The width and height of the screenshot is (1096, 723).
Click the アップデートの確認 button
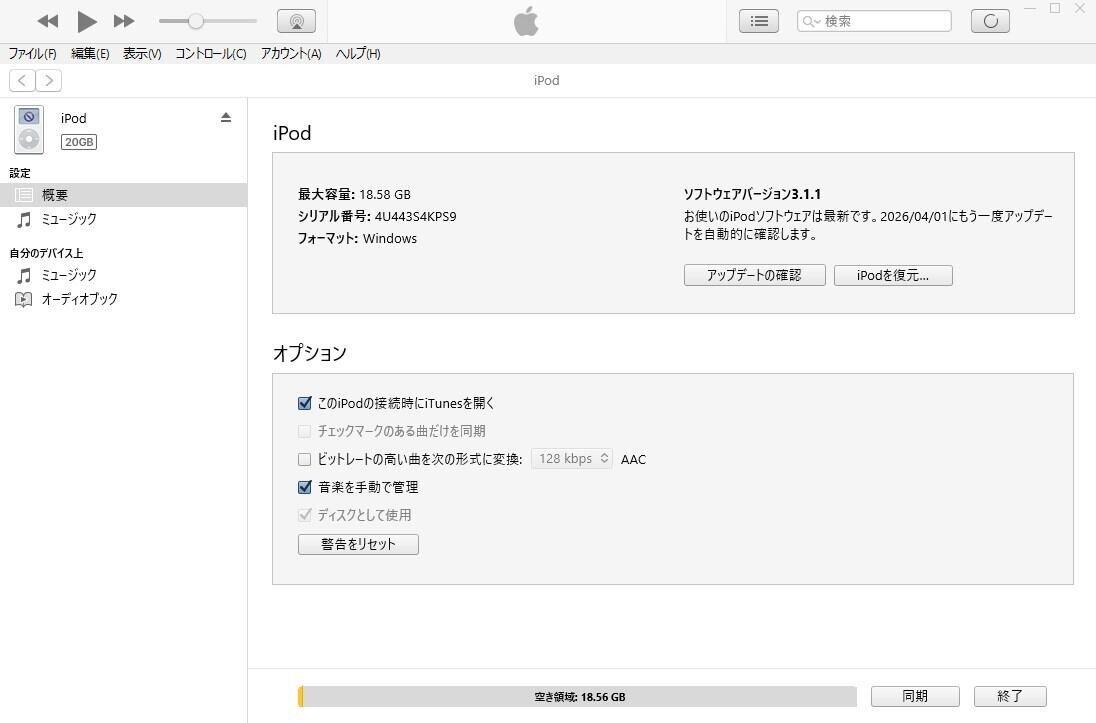click(x=754, y=275)
